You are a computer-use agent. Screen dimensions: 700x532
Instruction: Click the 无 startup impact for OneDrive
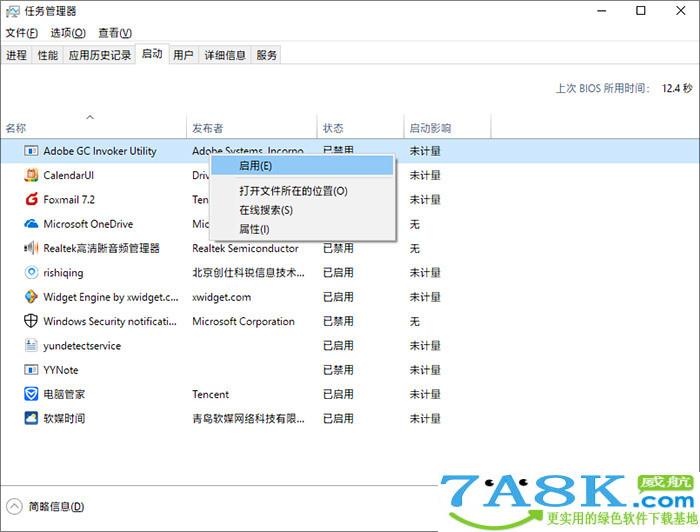[x=415, y=224]
